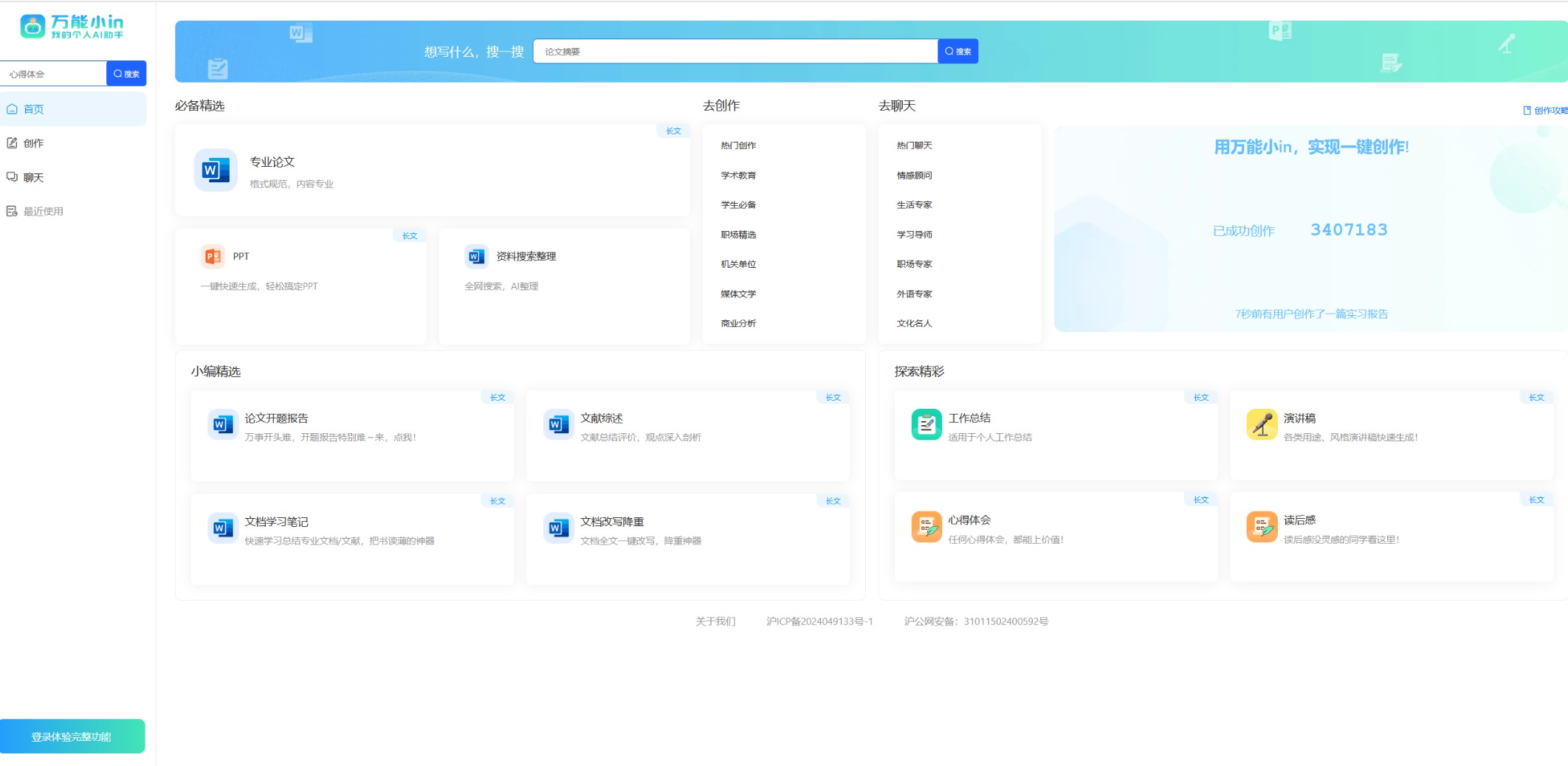
Task: Open the 关于我们 footer link
Action: click(715, 621)
